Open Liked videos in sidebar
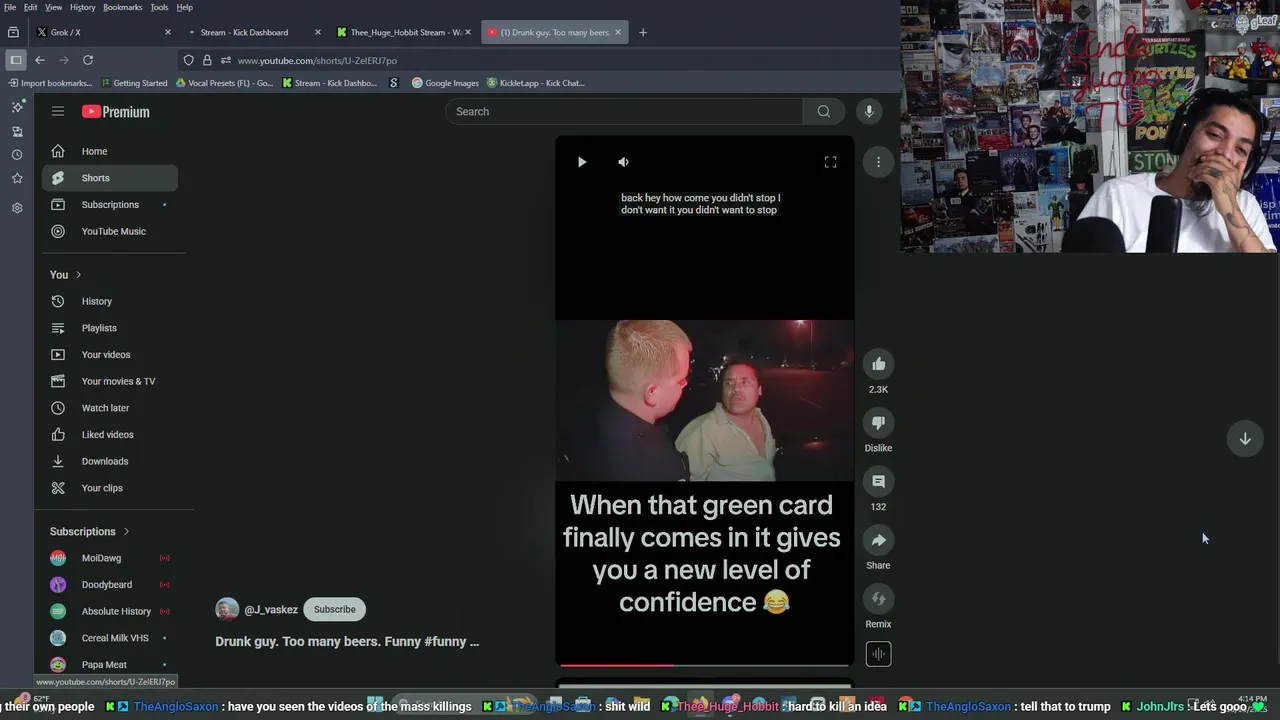Screen dimensions: 1280x720 (110, 435)
